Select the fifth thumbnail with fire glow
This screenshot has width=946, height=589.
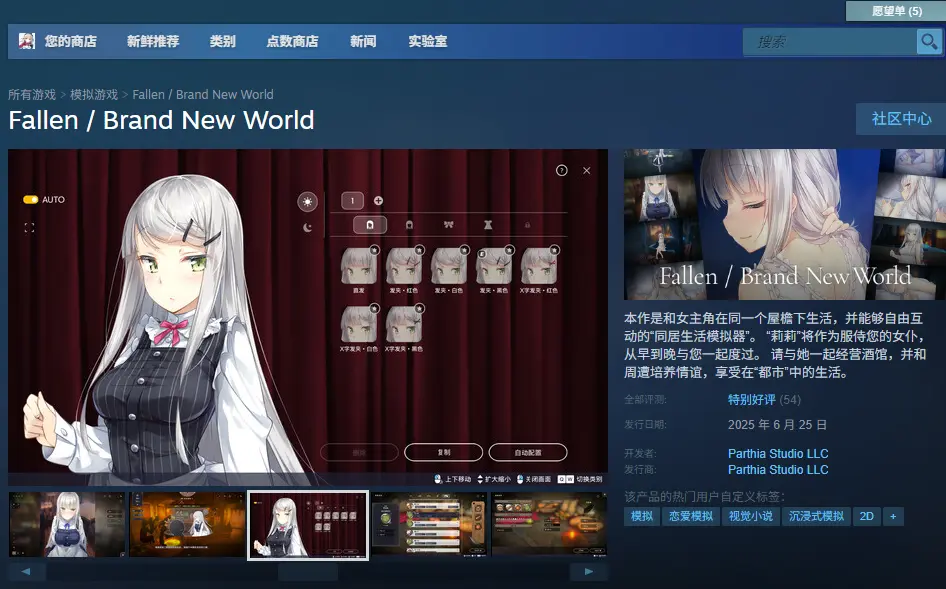(549, 524)
